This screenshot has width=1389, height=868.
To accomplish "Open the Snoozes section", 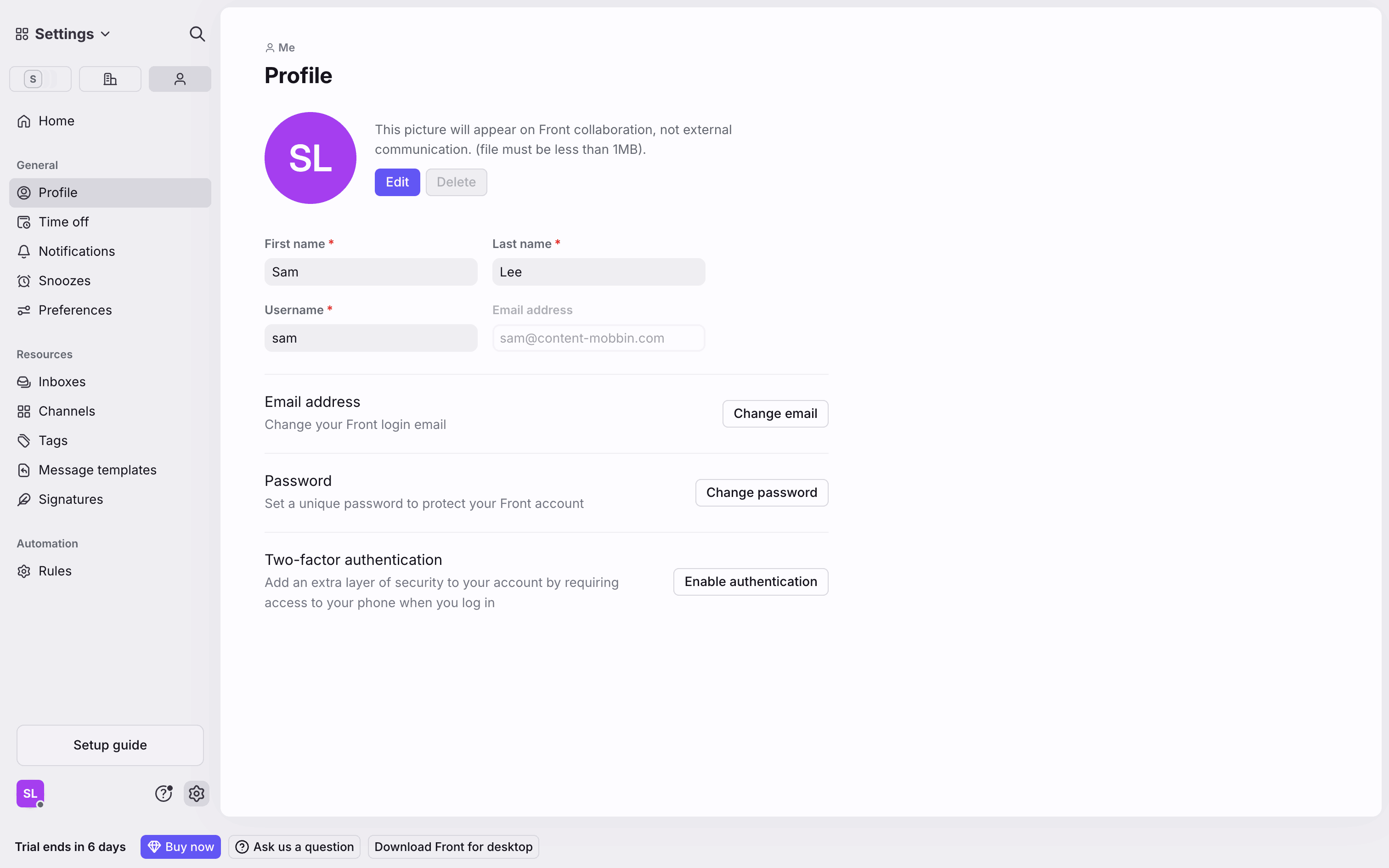I will tap(64, 281).
